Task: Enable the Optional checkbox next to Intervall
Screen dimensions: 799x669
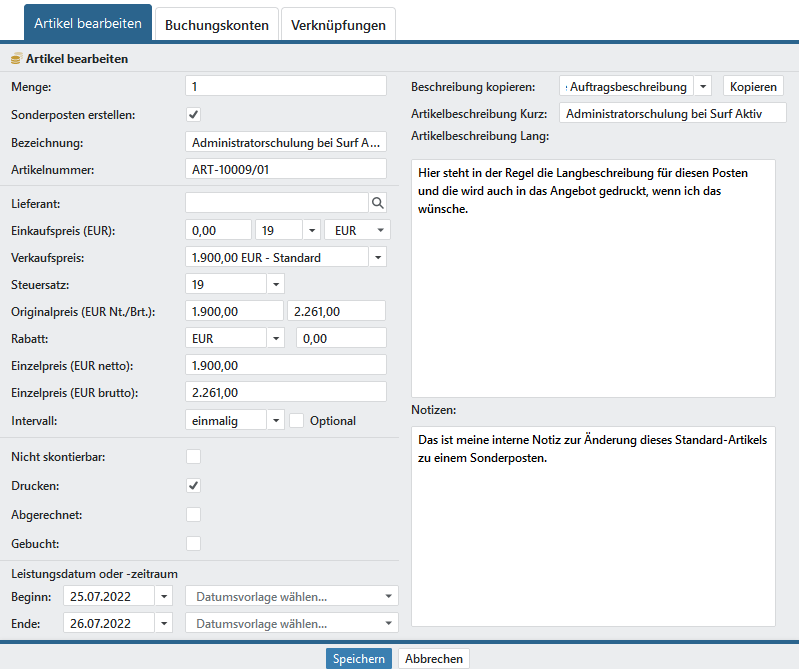Action: 297,420
